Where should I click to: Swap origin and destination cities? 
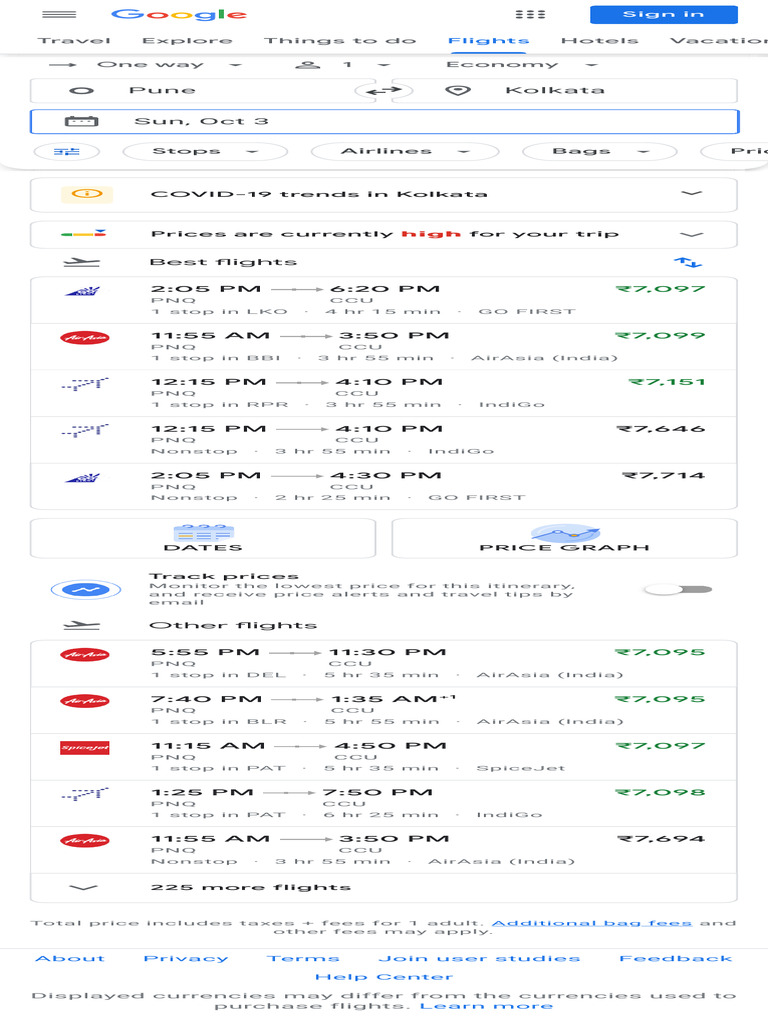(383, 91)
